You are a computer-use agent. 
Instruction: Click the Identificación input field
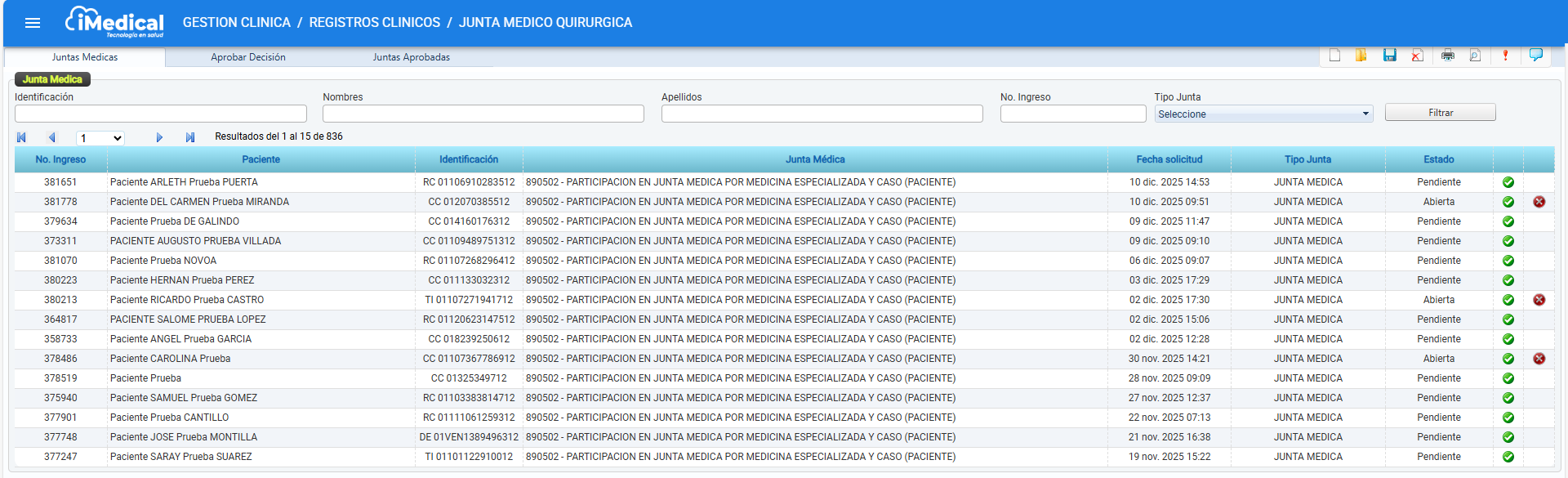161,114
